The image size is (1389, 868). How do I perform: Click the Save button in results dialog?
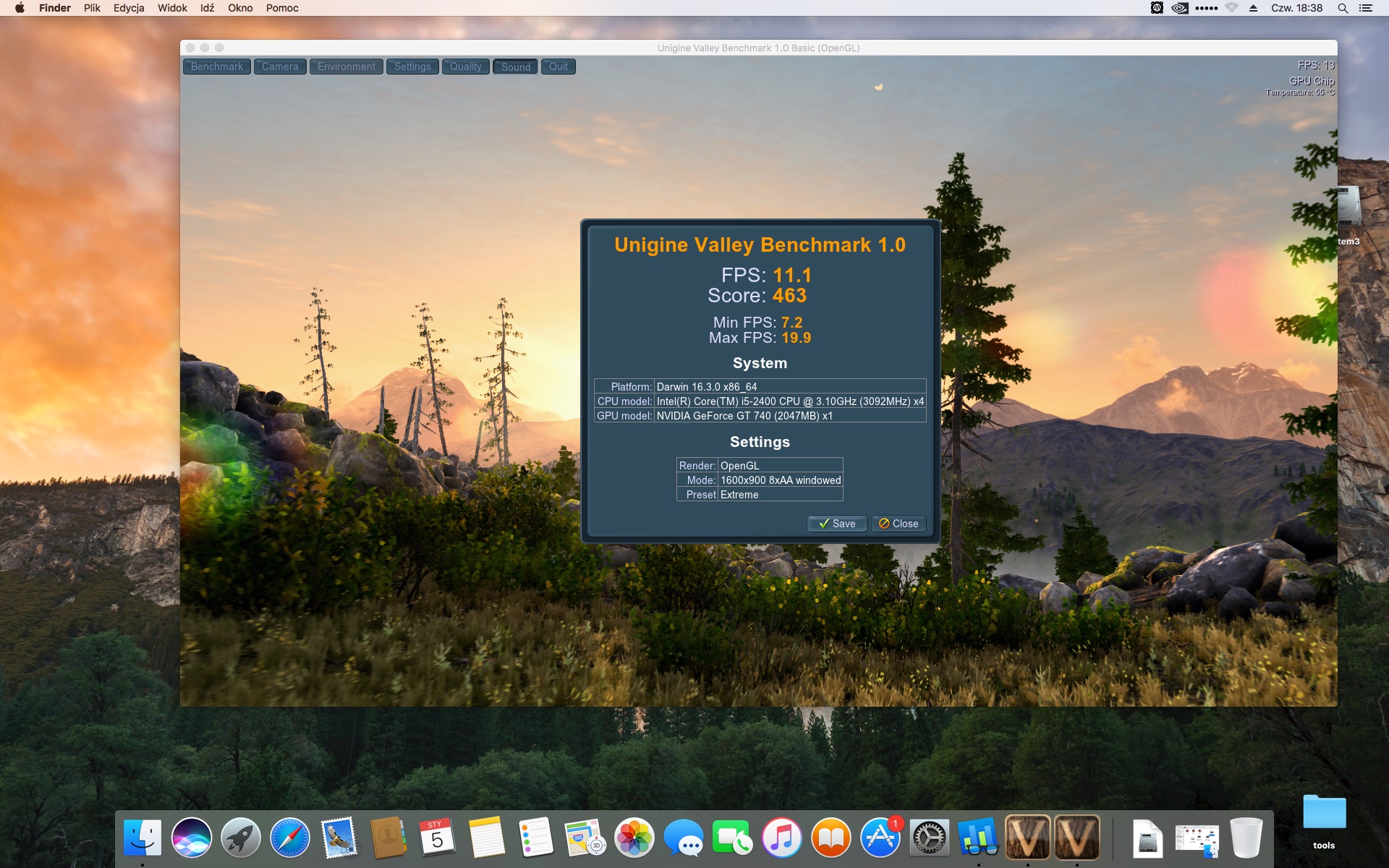(837, 524)
